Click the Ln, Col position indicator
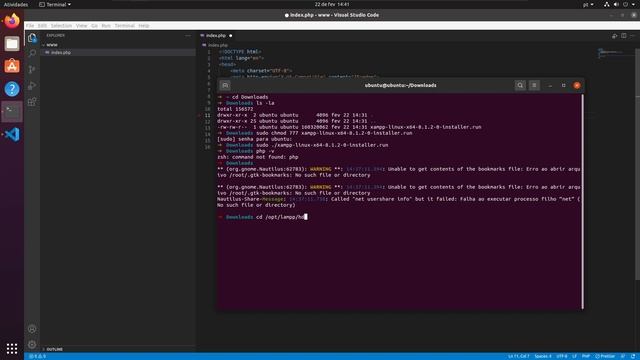The image size is (640, 360). point(518,356)
